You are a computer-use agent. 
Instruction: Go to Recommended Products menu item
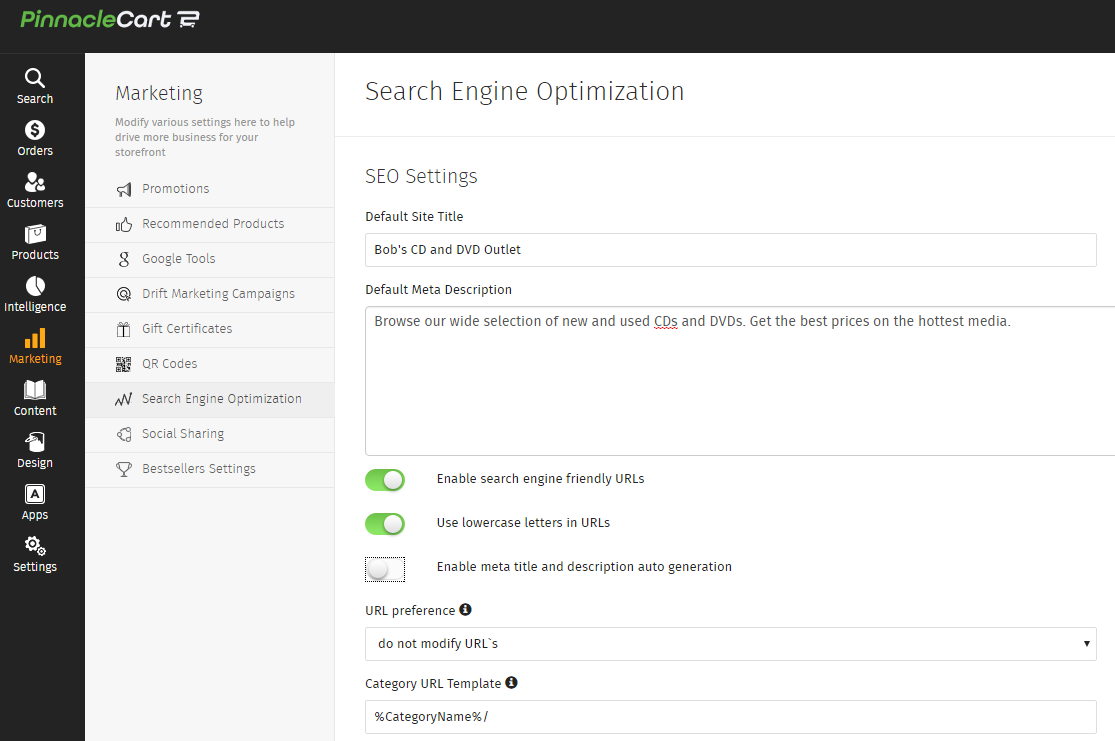[x=210, y=224]
